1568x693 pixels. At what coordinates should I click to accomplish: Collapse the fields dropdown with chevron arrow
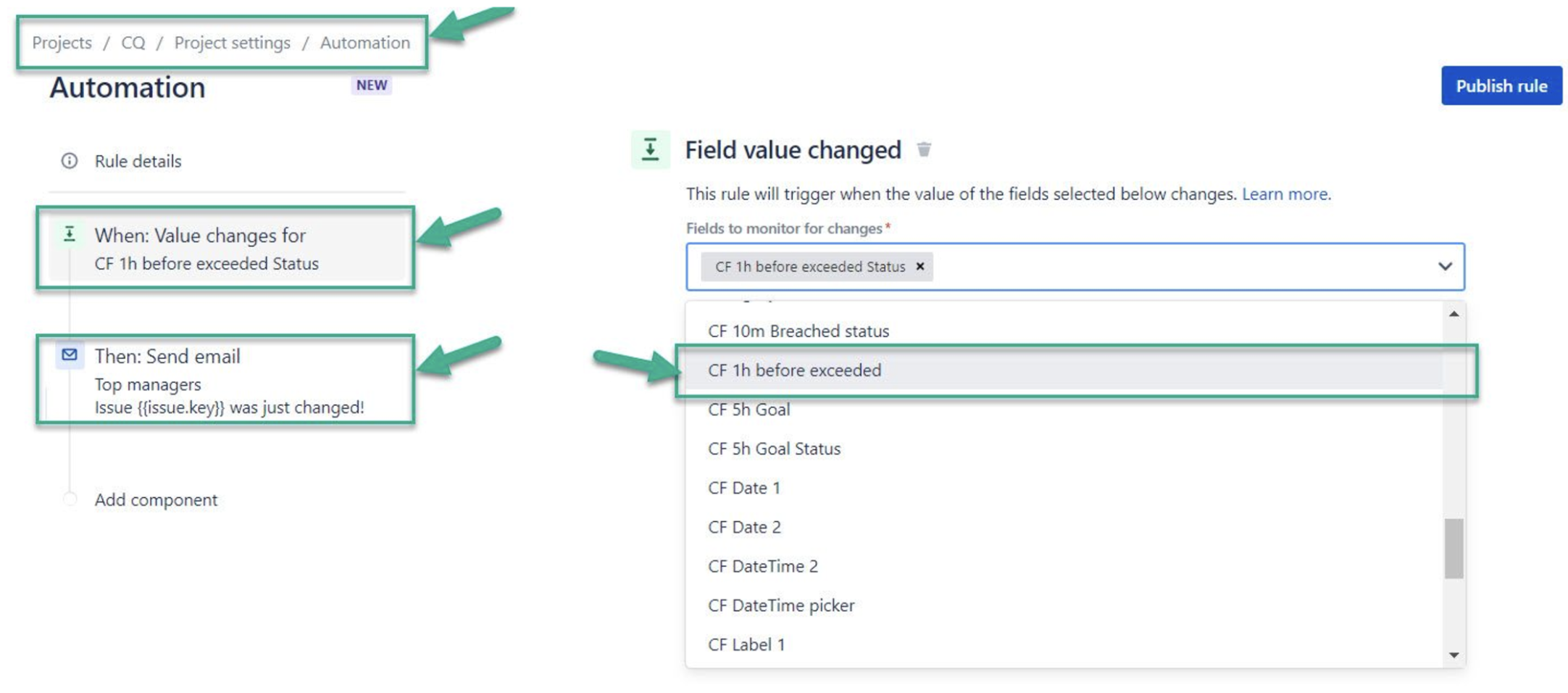coord(1445,267)
